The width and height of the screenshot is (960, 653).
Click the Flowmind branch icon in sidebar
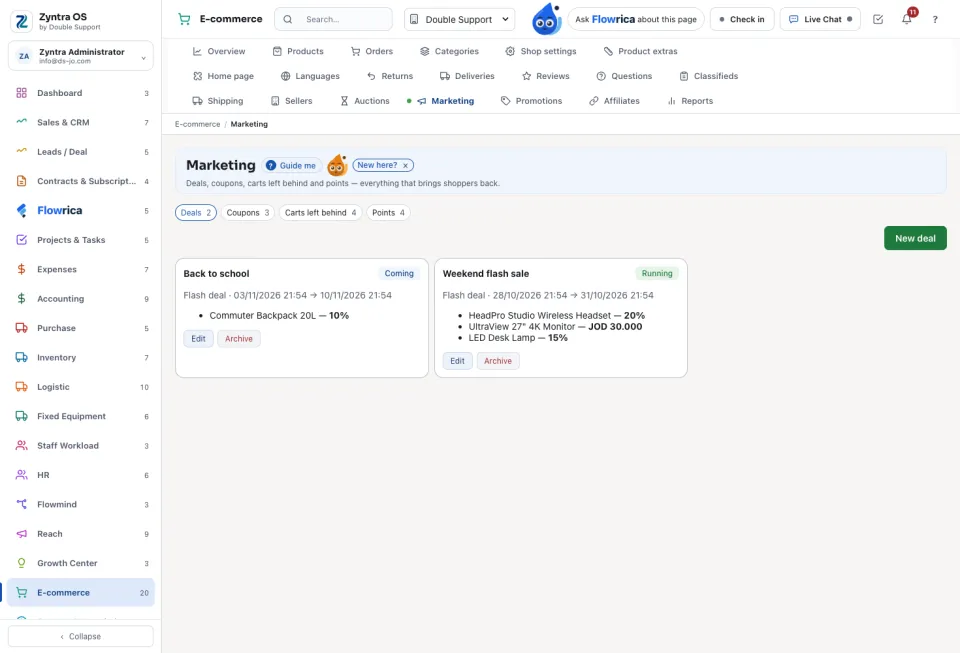coord(21,504)
